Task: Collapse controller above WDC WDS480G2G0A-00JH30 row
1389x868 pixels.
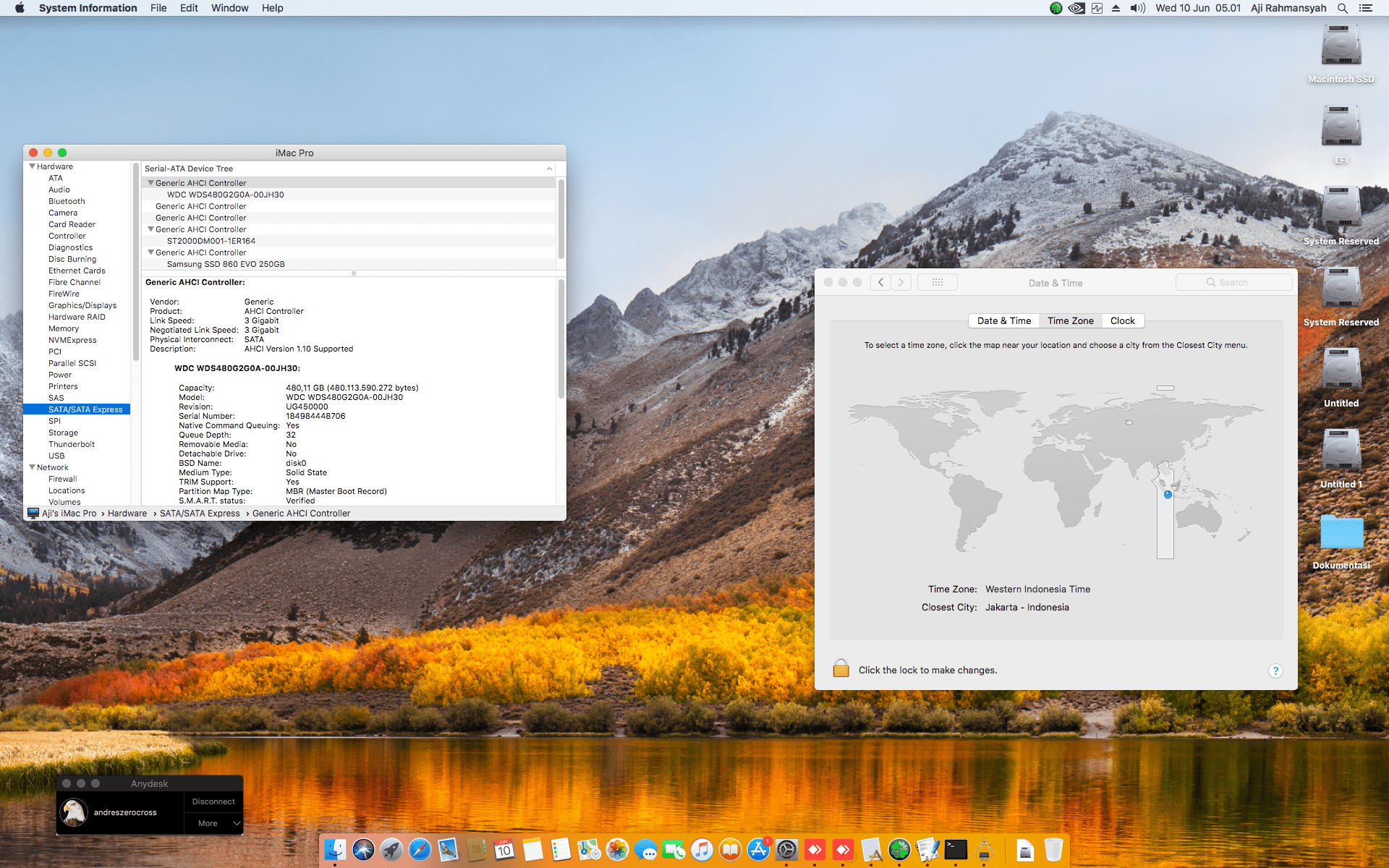Action: [x=150, y=183]
